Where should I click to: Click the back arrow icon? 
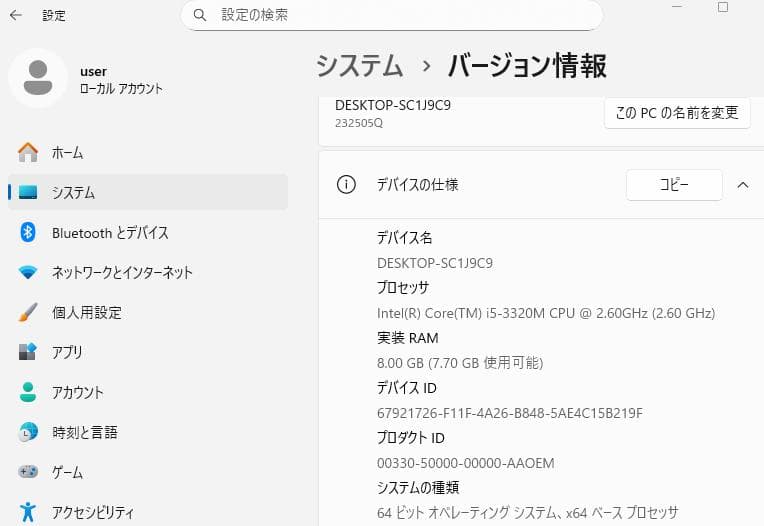[16, 15]
